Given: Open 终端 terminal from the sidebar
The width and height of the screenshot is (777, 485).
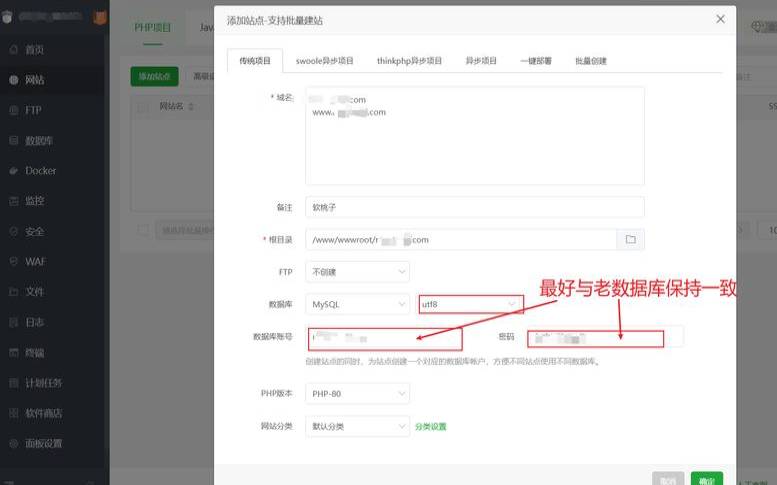Looking at the screenshot, I should coord(34,352).
